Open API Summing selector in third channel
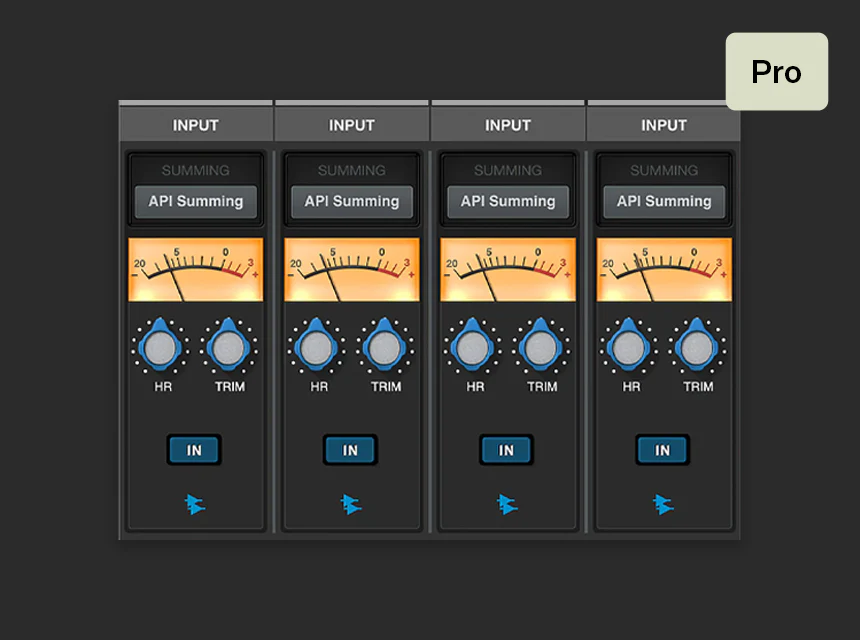The image size is (860, 640). (508, 201)
